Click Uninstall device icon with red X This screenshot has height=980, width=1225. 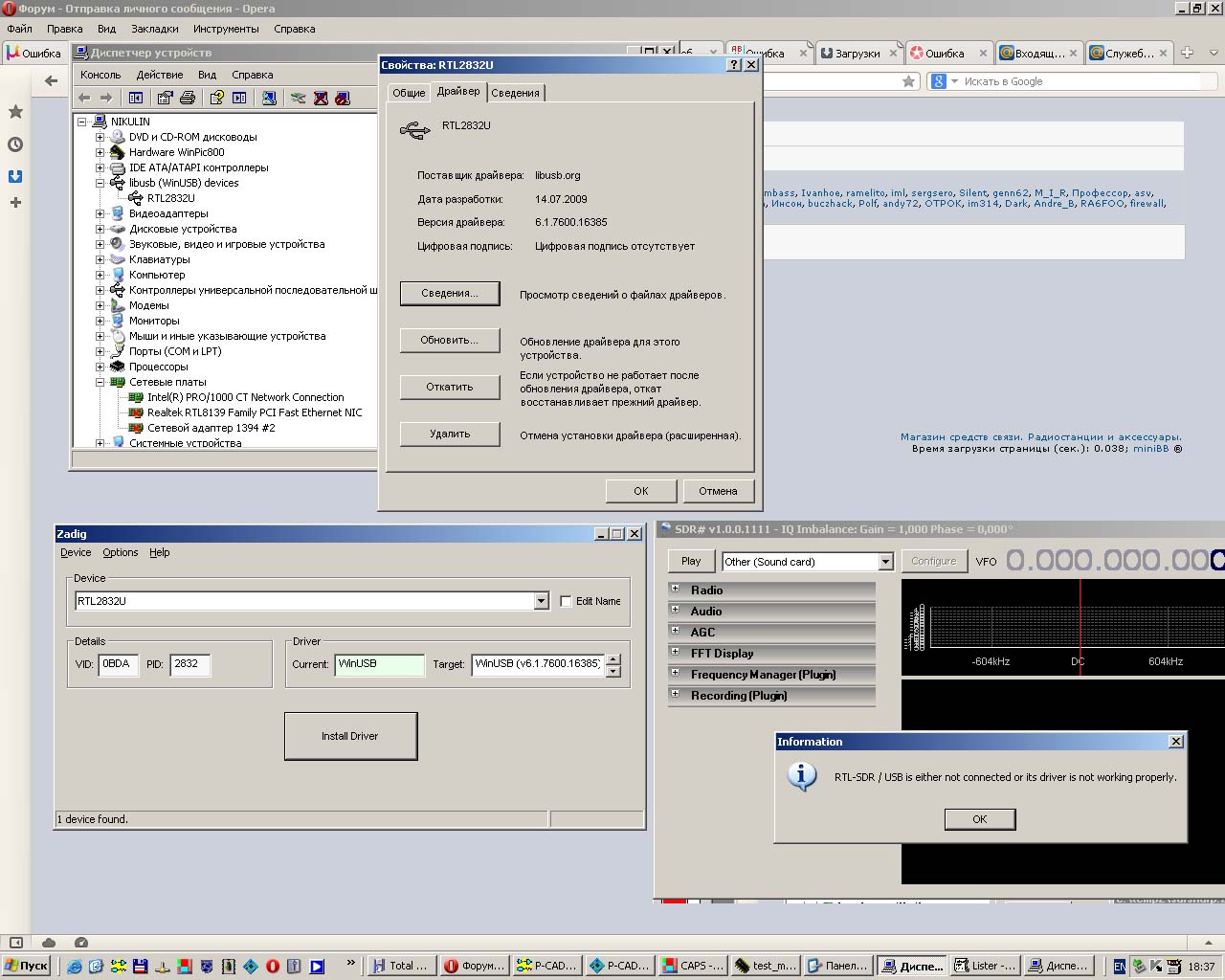click(x=321, y=98)
